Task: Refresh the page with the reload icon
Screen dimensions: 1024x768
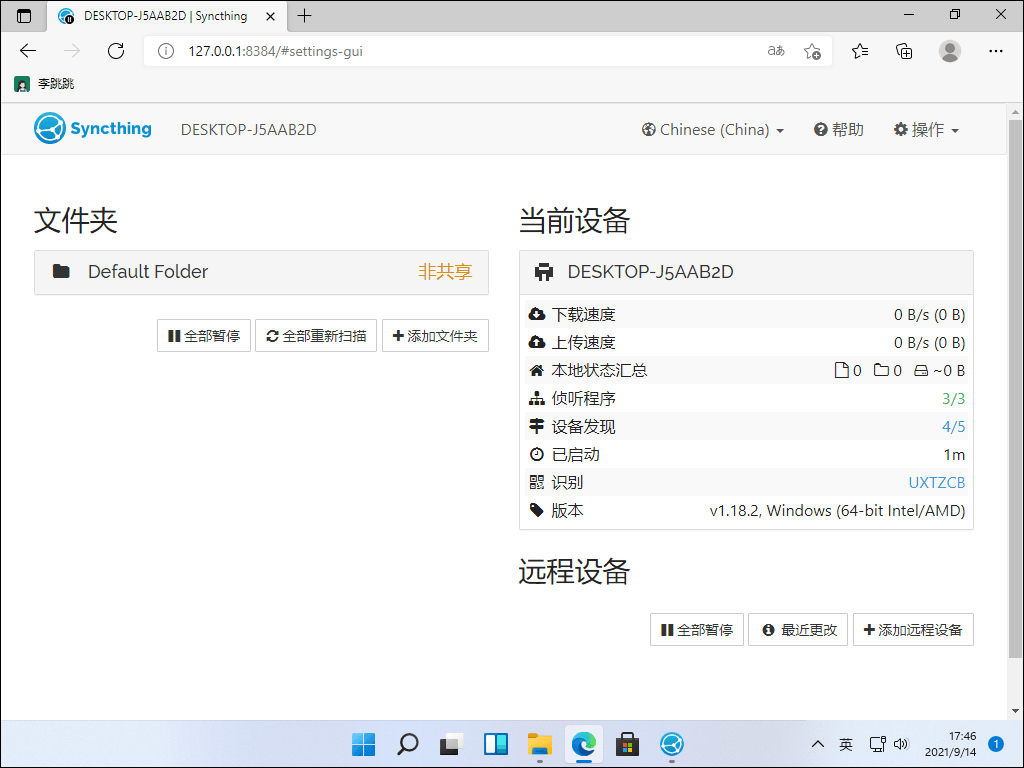Action: (x=116, y=51)
